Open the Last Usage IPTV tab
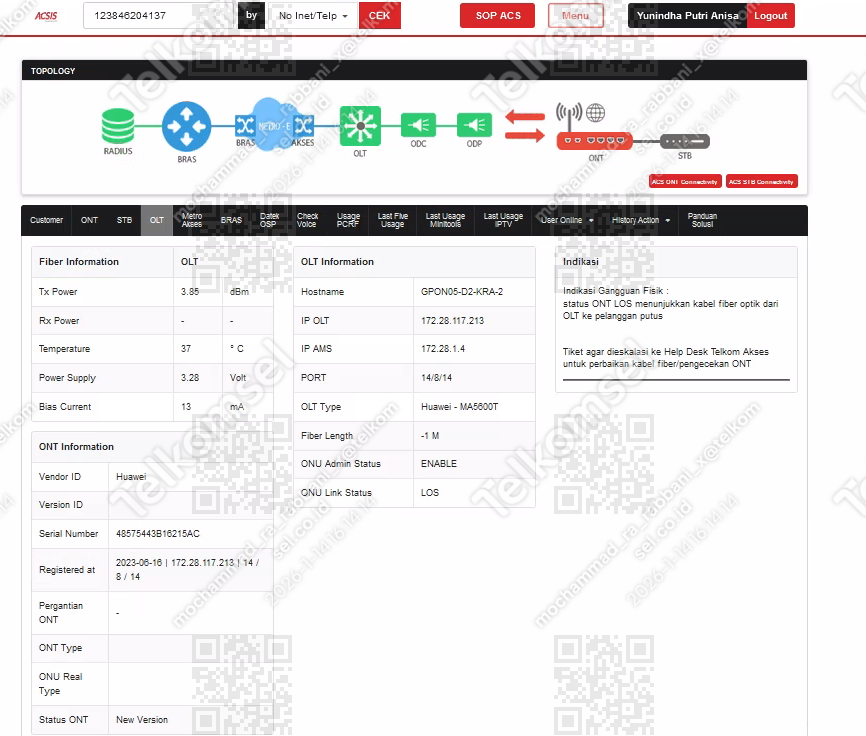This screenshot has height=736, width=866. pos(503,220)
